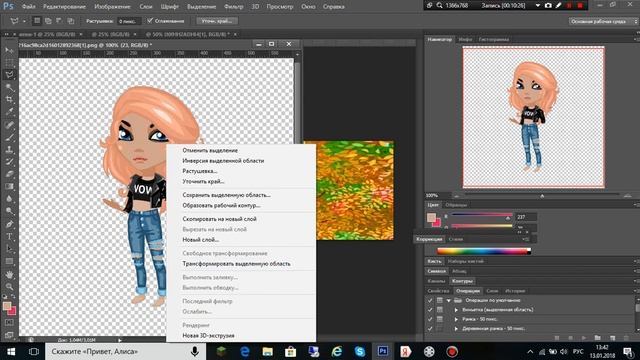This screenshot has height=360, width=640.
Task: Open the Фильтр menu
Action: (x=233, y=7)
